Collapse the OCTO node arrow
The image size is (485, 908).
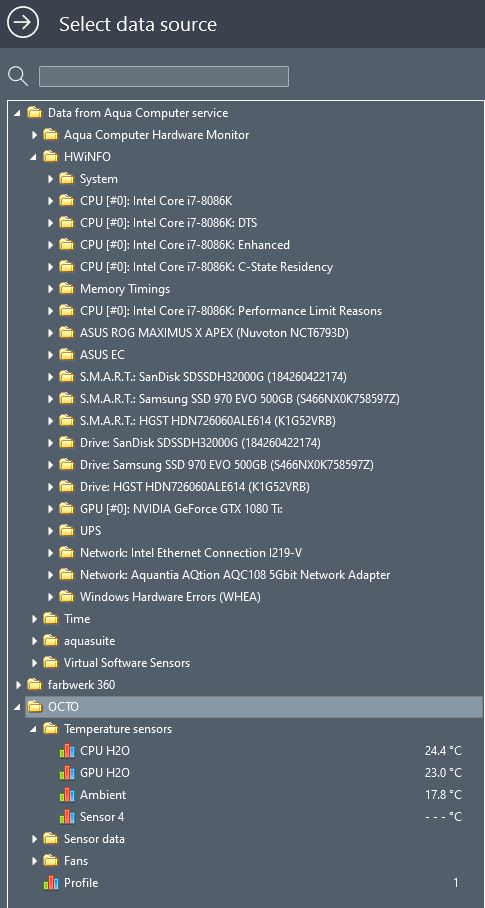(x=18, y=707)
